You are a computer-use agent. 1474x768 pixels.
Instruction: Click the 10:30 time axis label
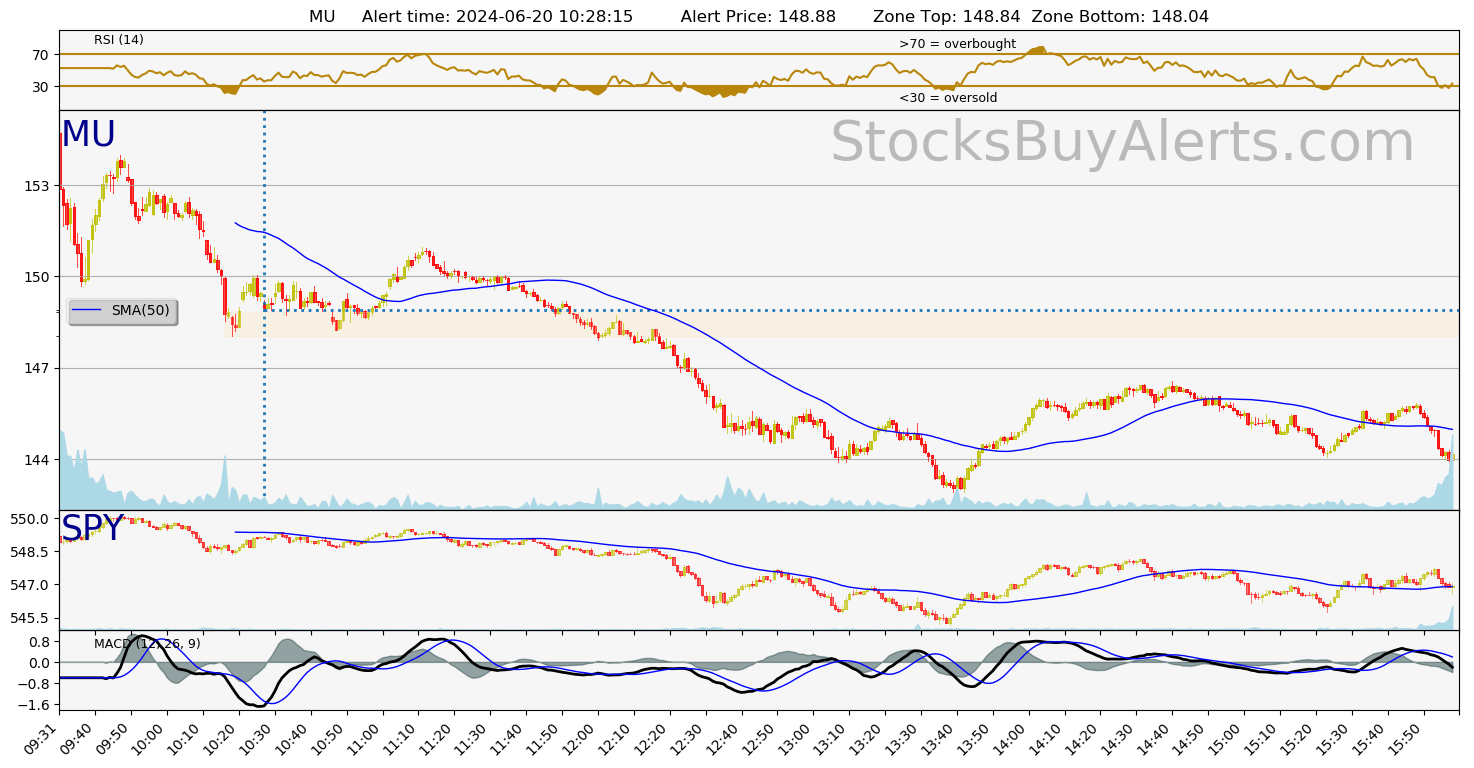pyautogui.click(x=257, y=738)
